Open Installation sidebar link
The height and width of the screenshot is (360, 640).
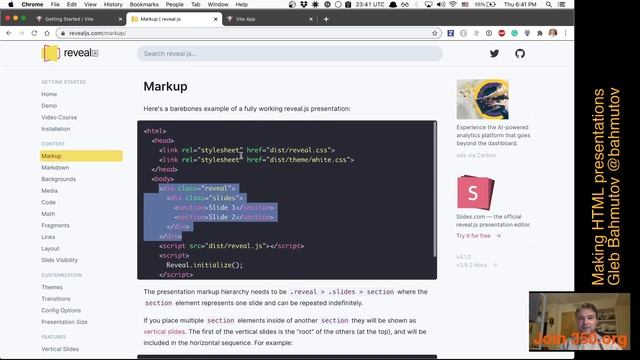pyautogui.click(x=56, y=129)
